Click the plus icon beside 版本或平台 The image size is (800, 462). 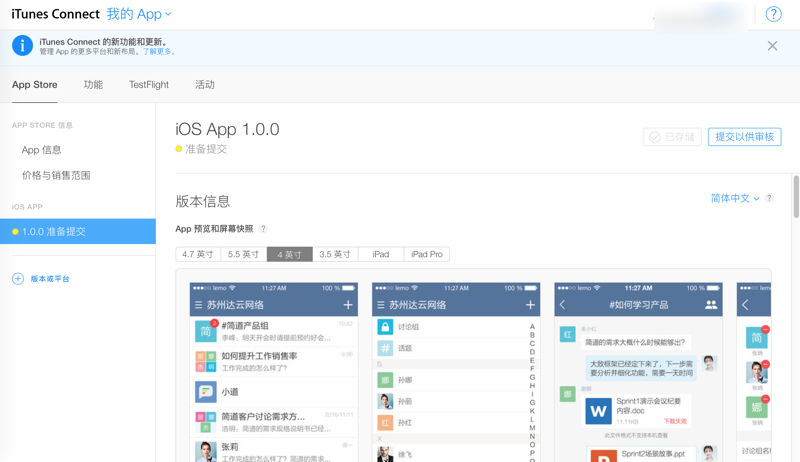(18, 279)
